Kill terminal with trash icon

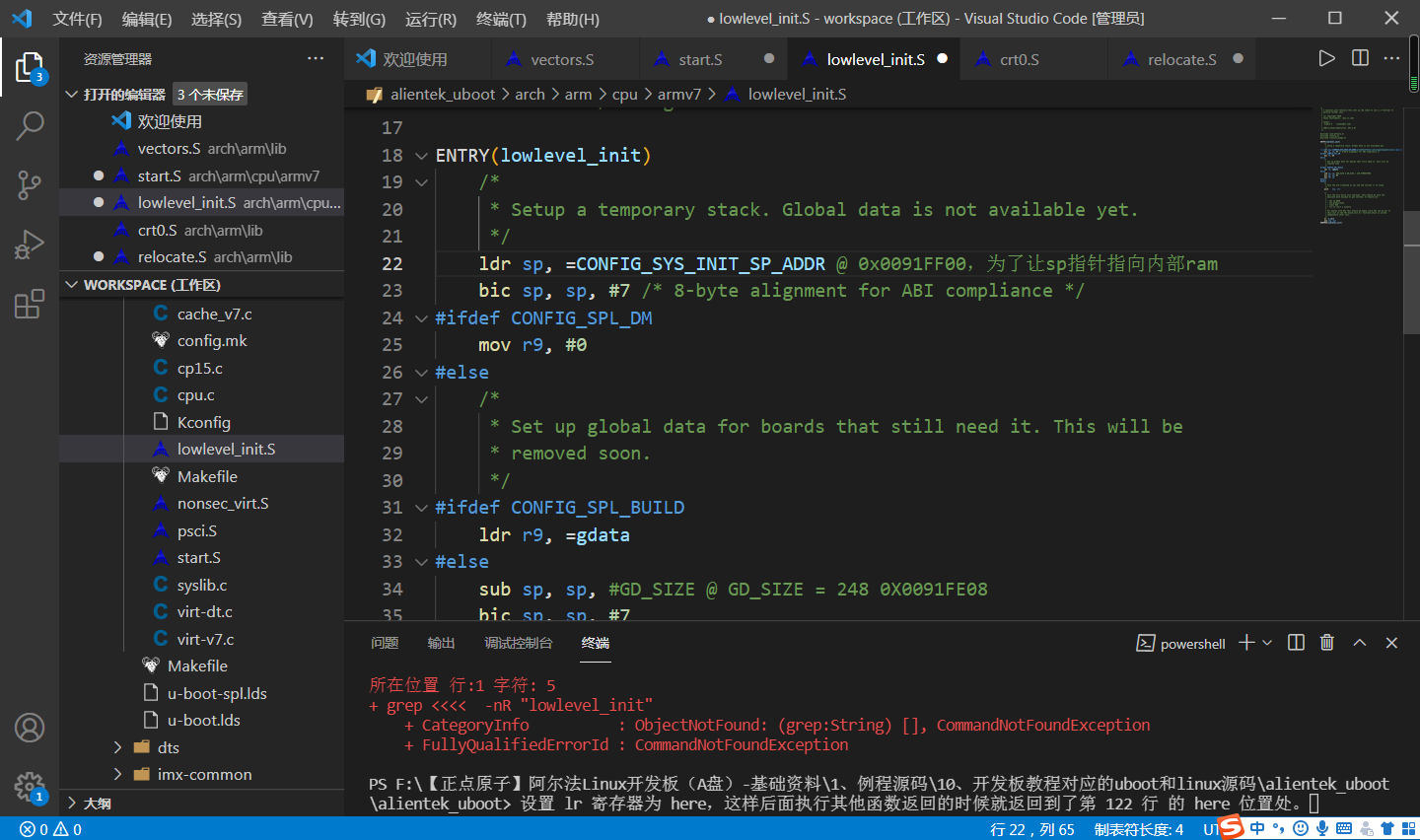tap(1327, 643)
